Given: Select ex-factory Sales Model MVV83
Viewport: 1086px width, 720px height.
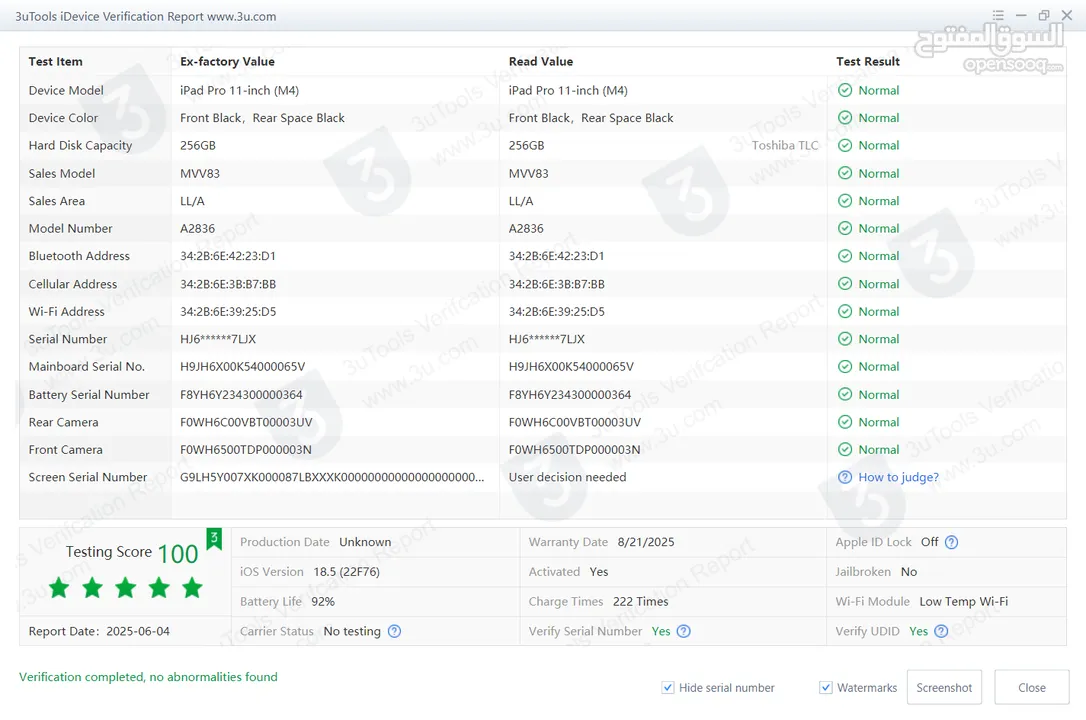Looking at the screenshot, I should pyautogui.click(x=200, y=173).
